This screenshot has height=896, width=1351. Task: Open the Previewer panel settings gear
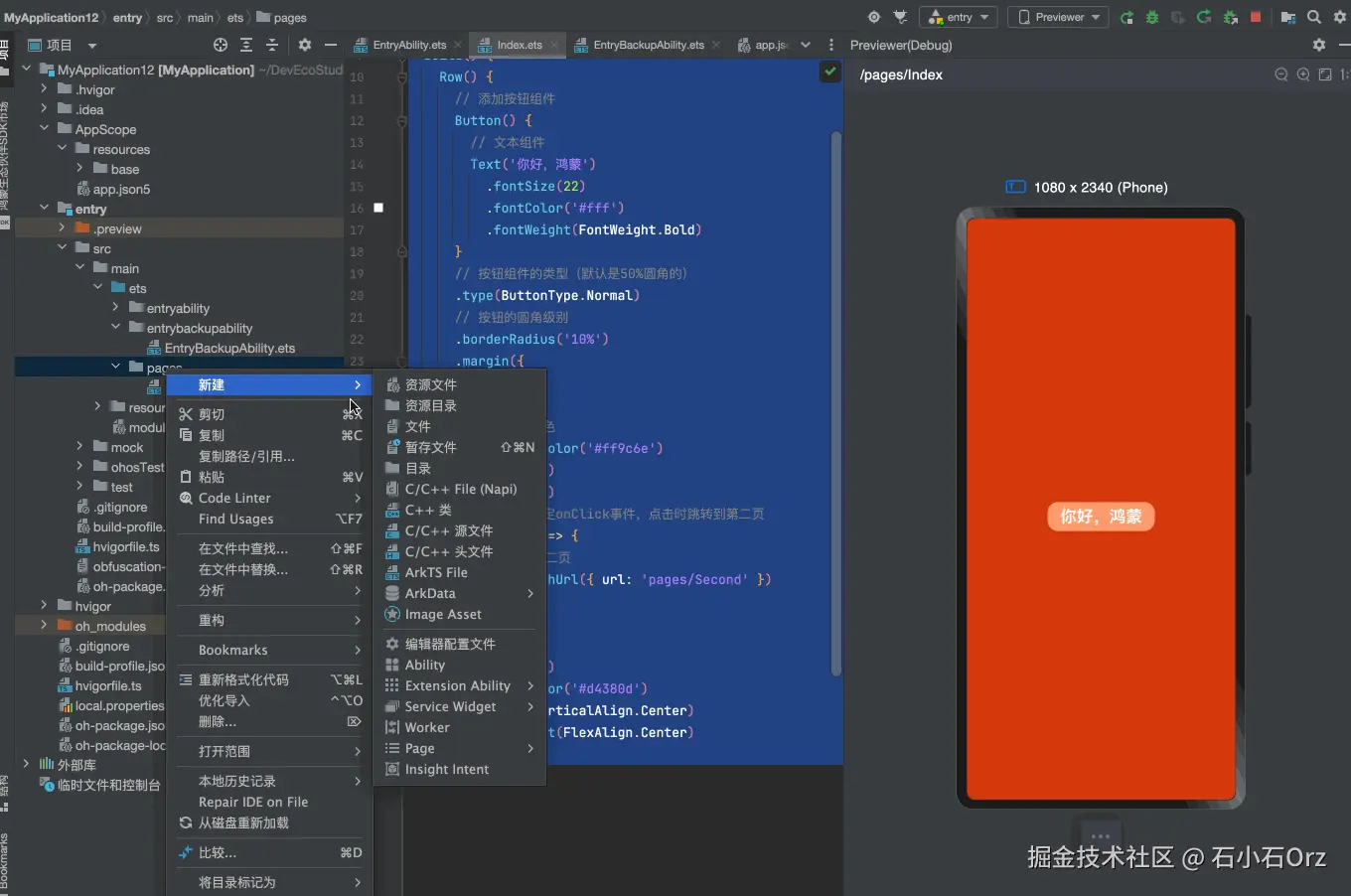[x=1319, y=45]
